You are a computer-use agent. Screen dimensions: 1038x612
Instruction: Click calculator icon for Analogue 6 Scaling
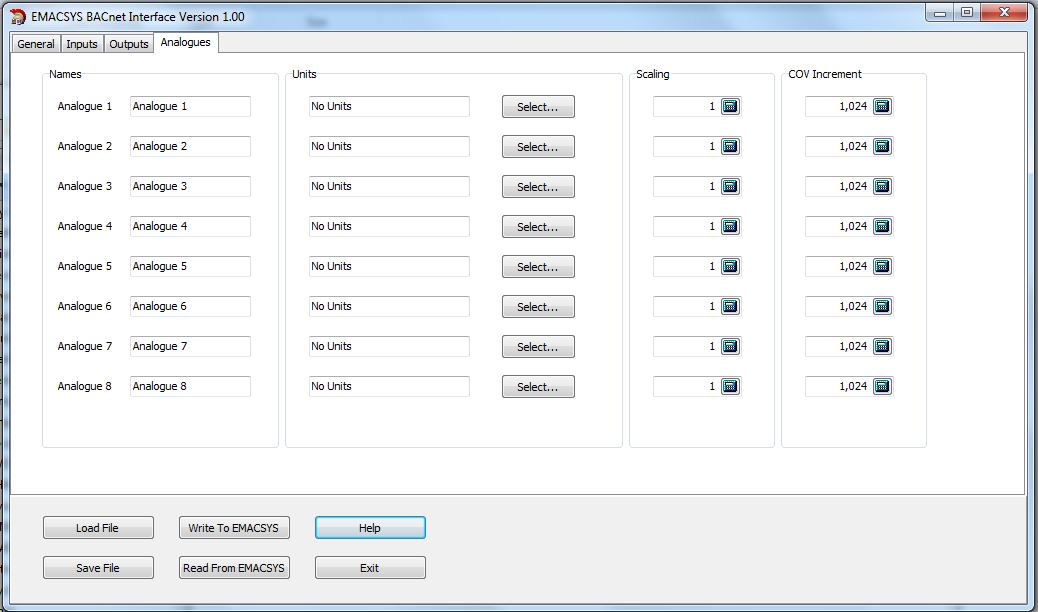(730, 307)
